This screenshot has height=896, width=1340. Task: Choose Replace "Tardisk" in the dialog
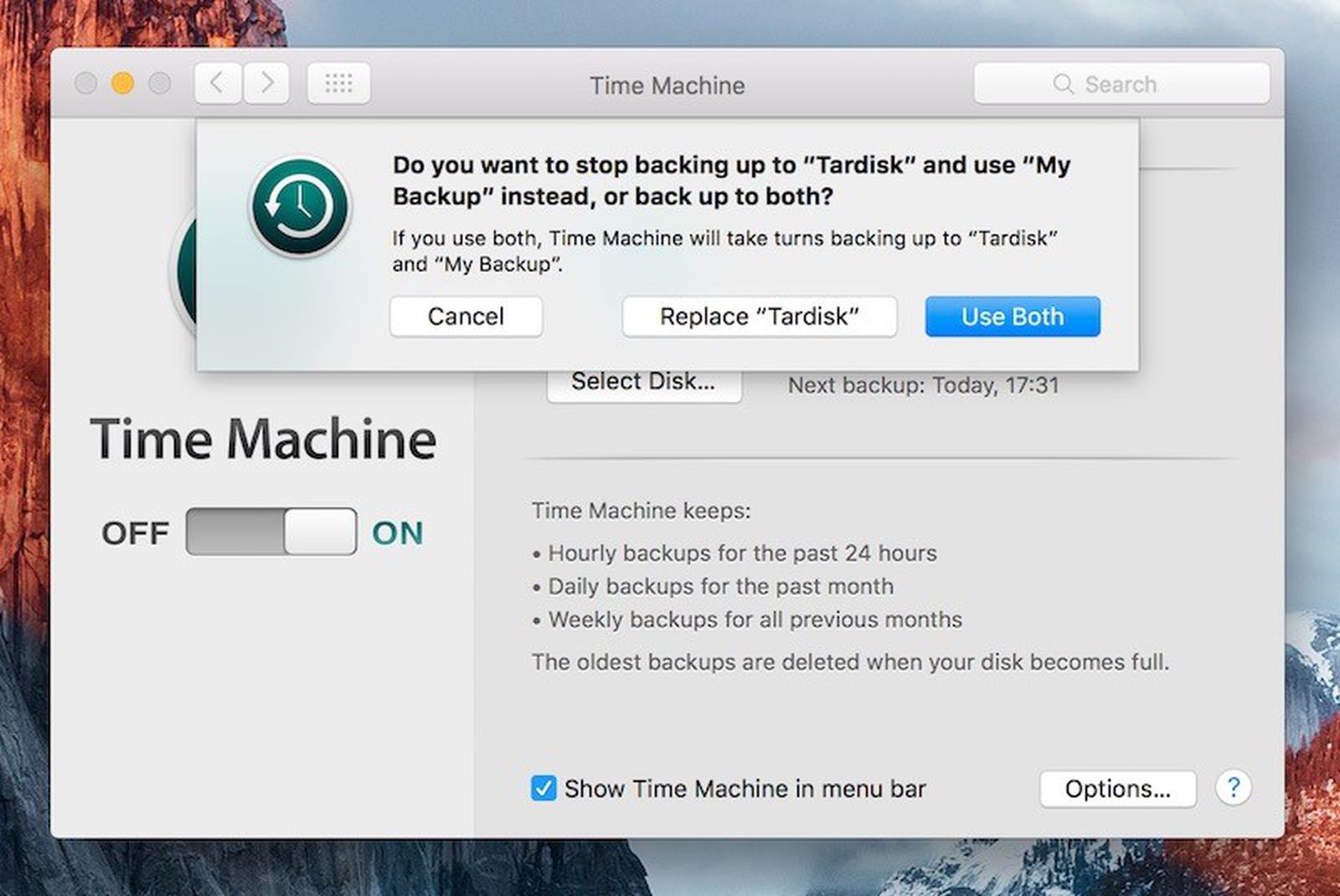pyautogui.click(x=759, y=317)
